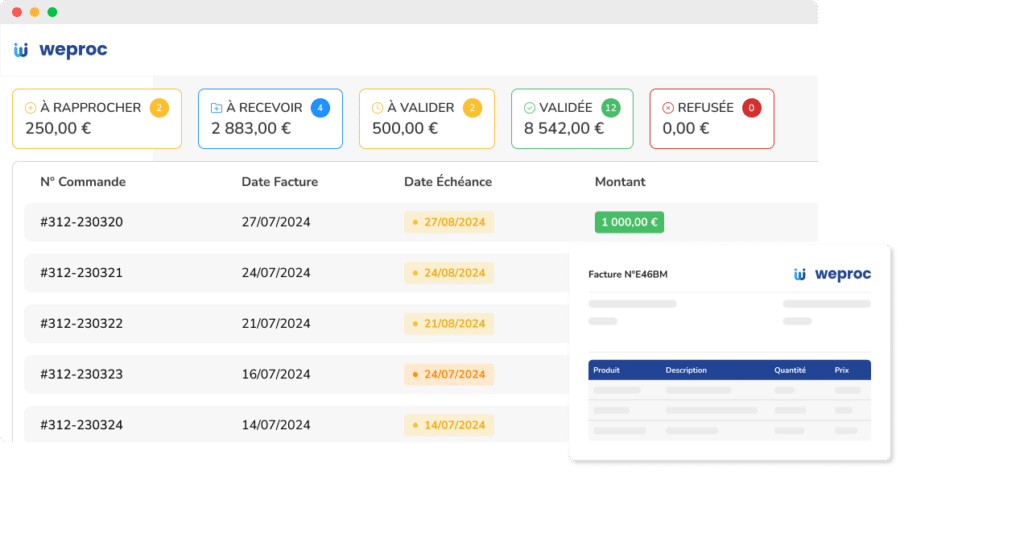Click the Validée checkmark icon
Screen dimensions: 1024x542
pyautogui.click(x=529, y=108)
